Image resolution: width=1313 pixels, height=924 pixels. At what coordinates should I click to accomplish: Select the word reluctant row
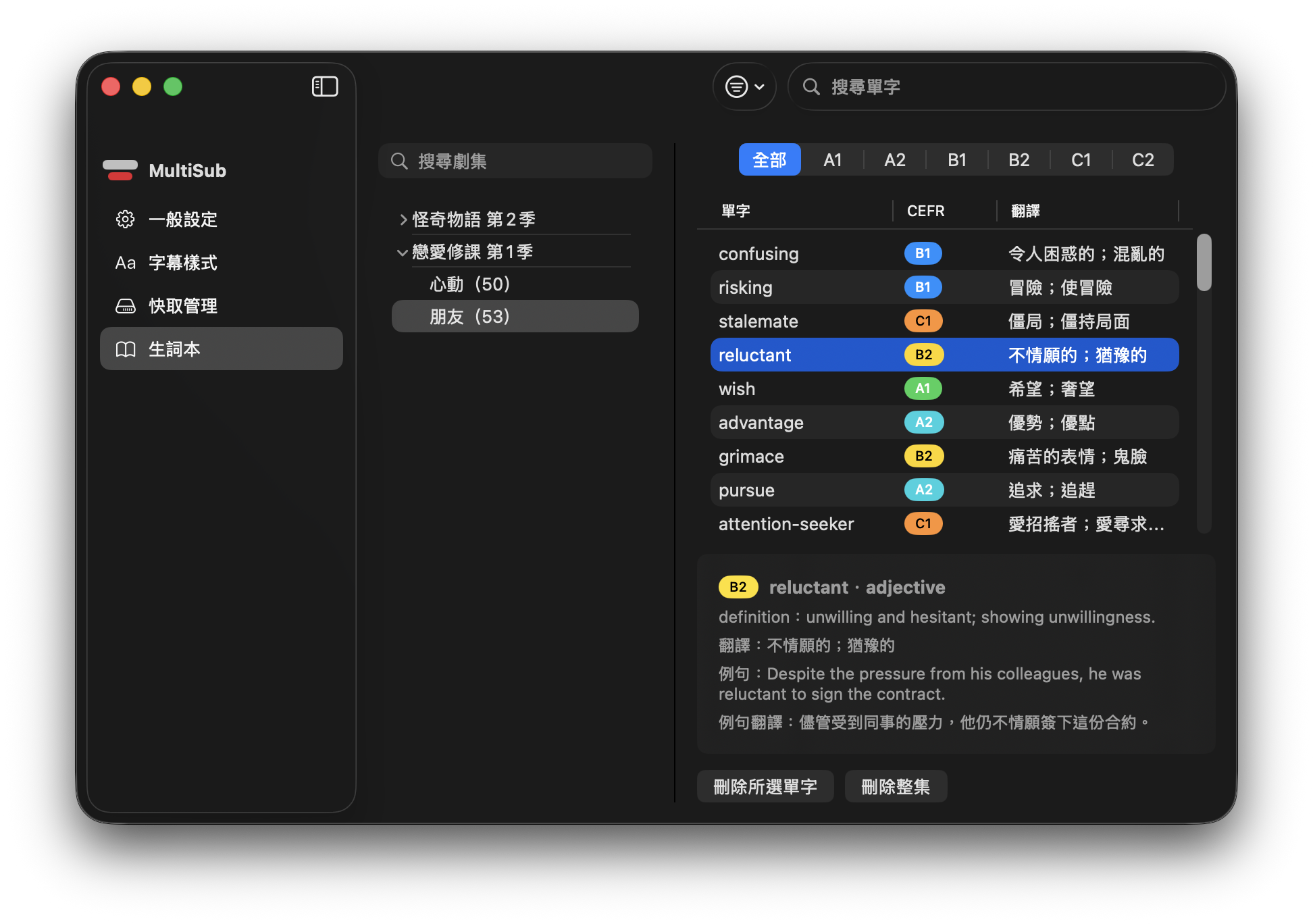coord(944,355)
